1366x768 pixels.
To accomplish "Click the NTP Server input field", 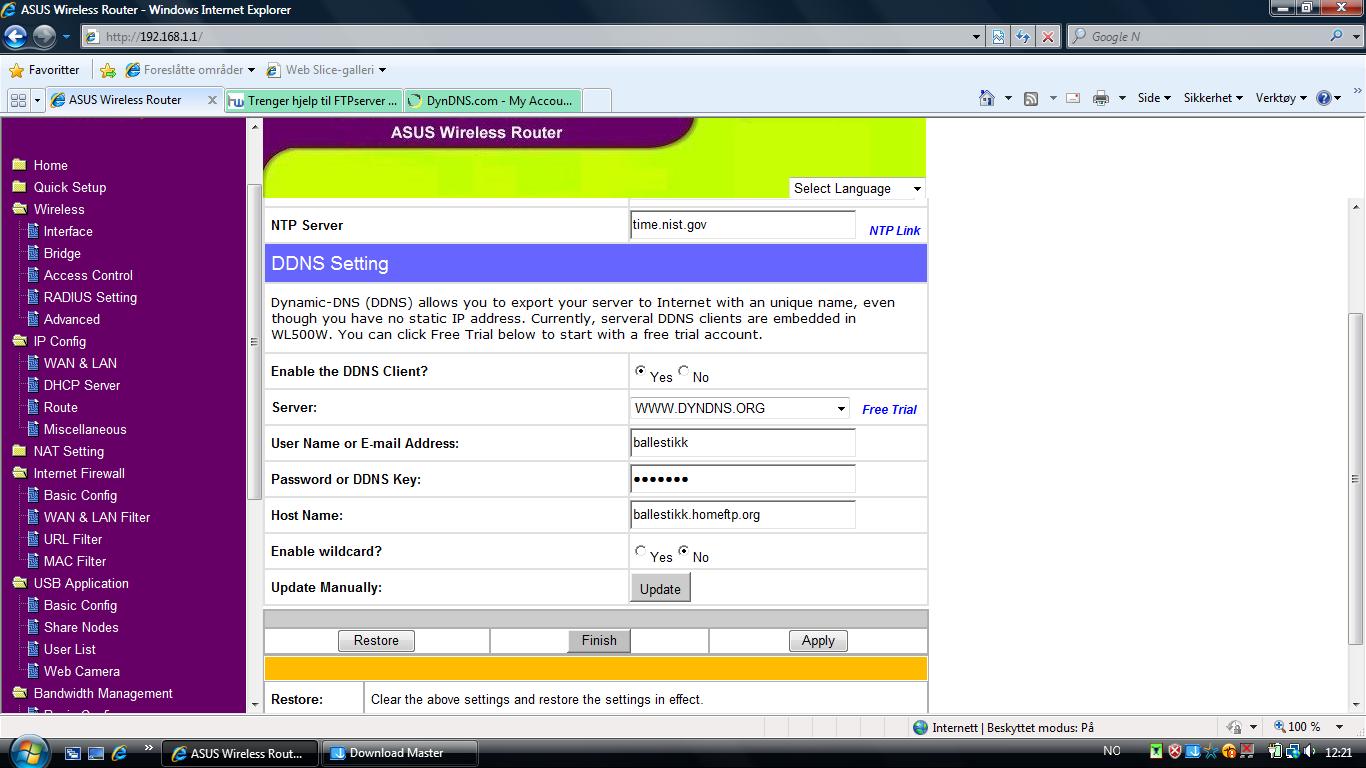I will 743,225.
